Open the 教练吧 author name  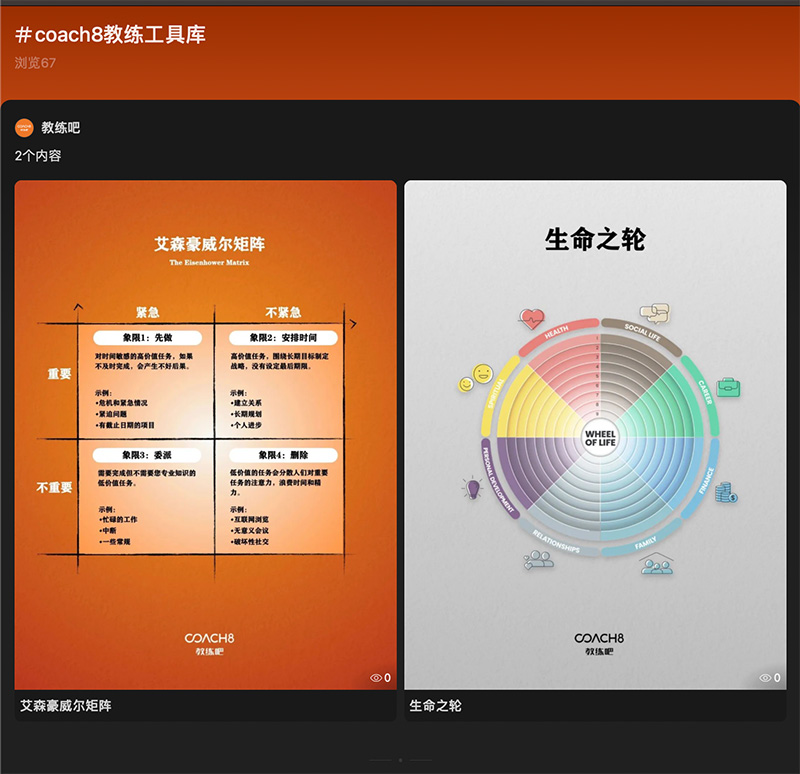click(60, 128)
